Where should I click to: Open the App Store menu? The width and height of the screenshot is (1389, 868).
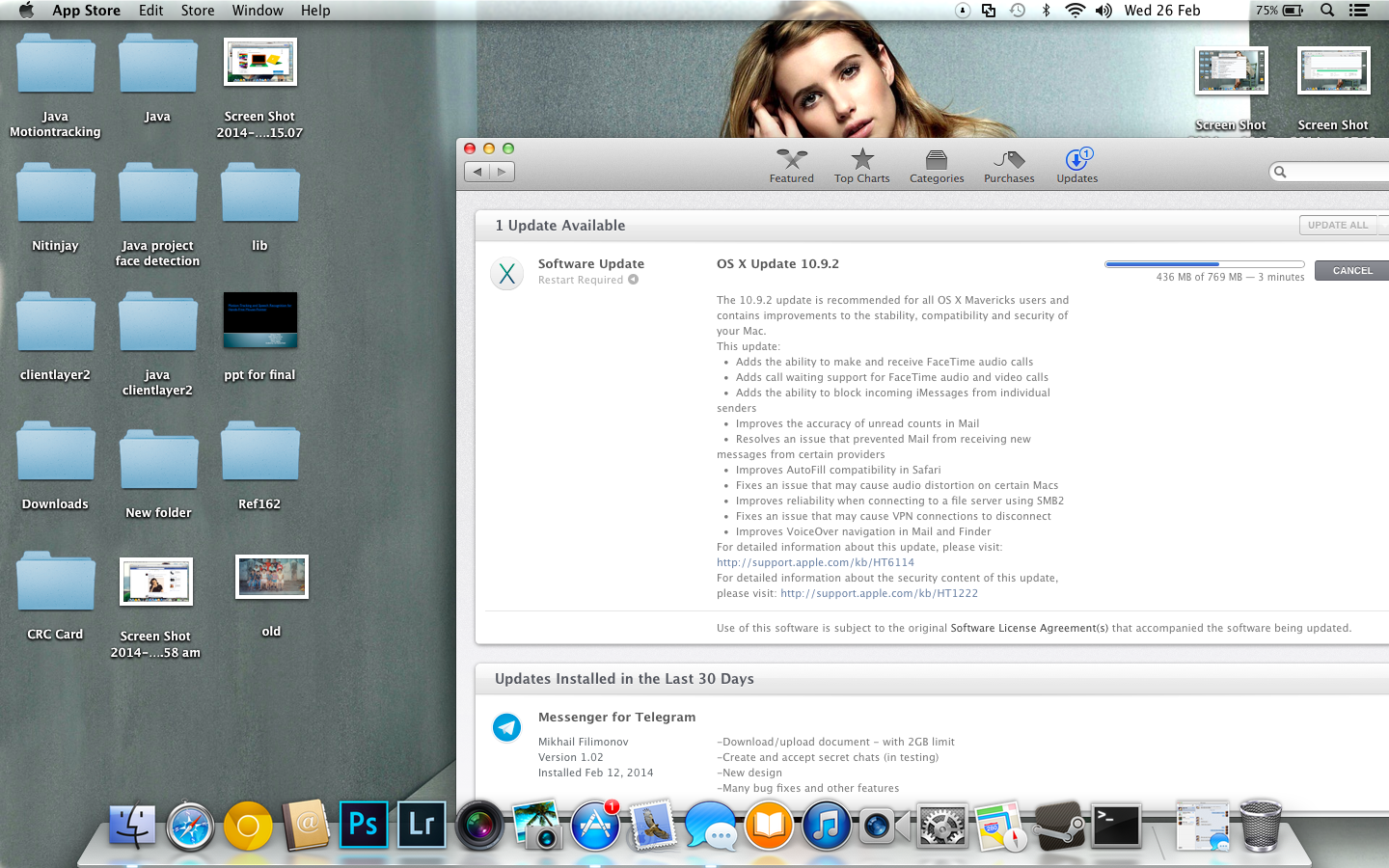pos(86,11)
